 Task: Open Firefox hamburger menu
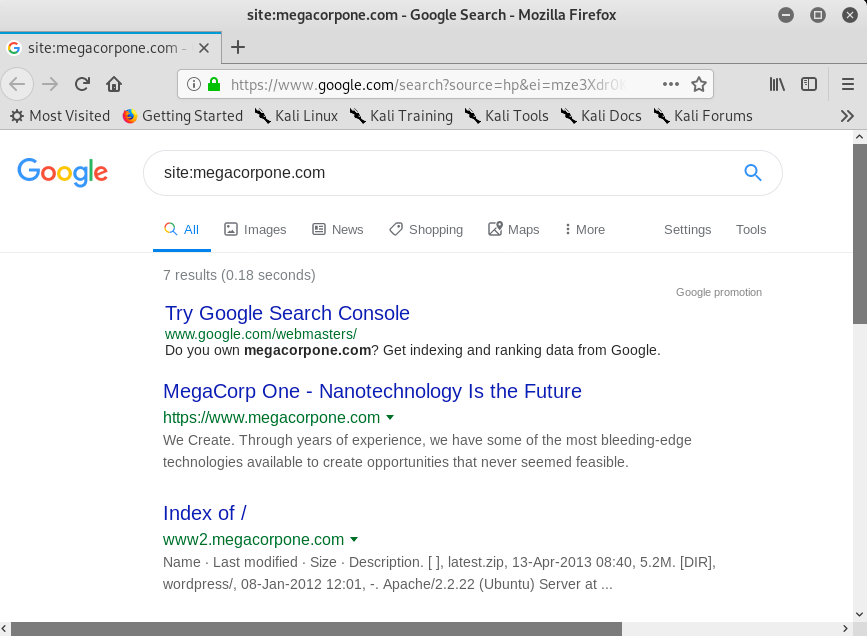coord(847,84)
